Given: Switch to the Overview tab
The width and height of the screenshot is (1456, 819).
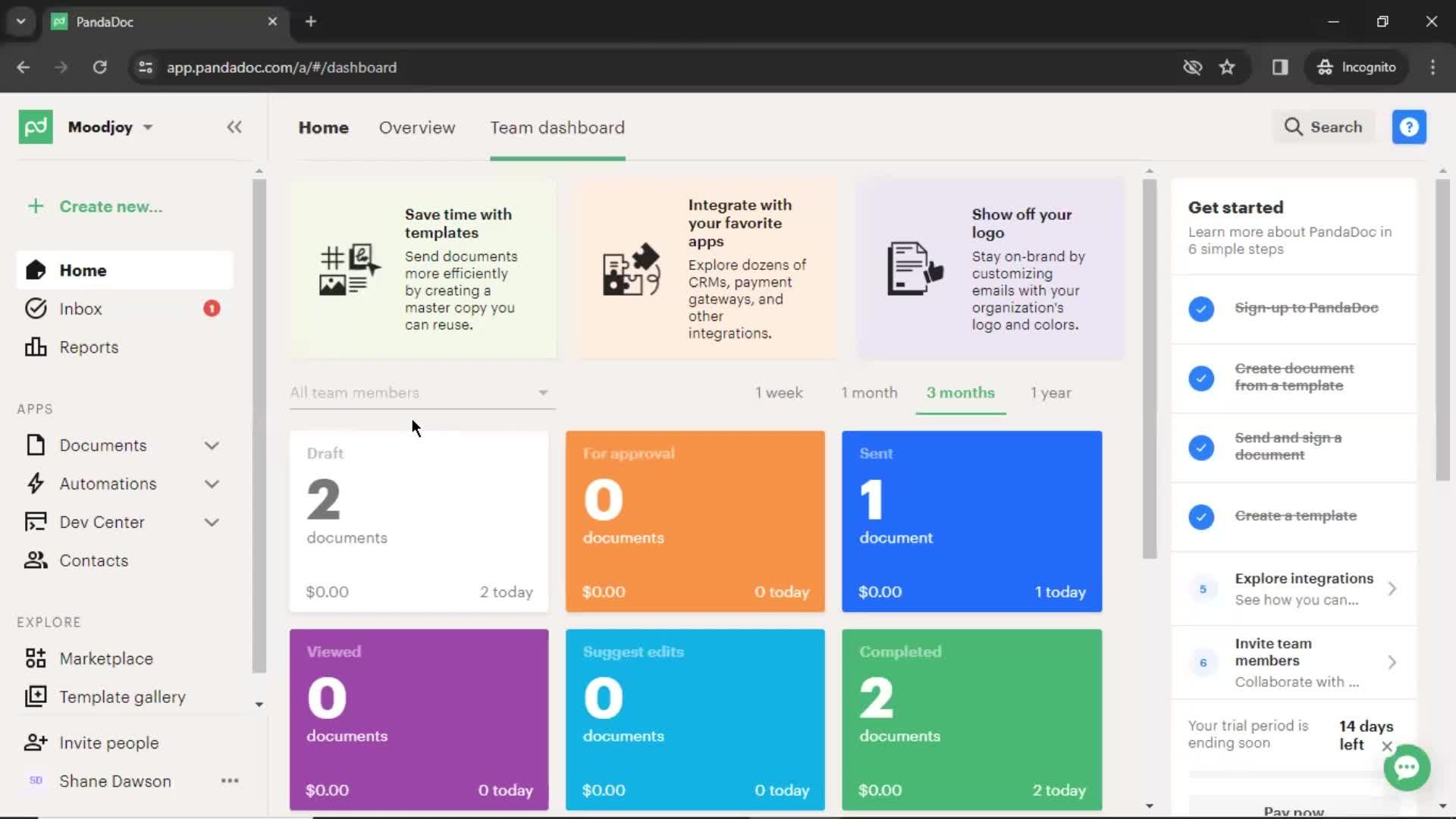Looking at the screenshot, I should click(x=417, y=127).
